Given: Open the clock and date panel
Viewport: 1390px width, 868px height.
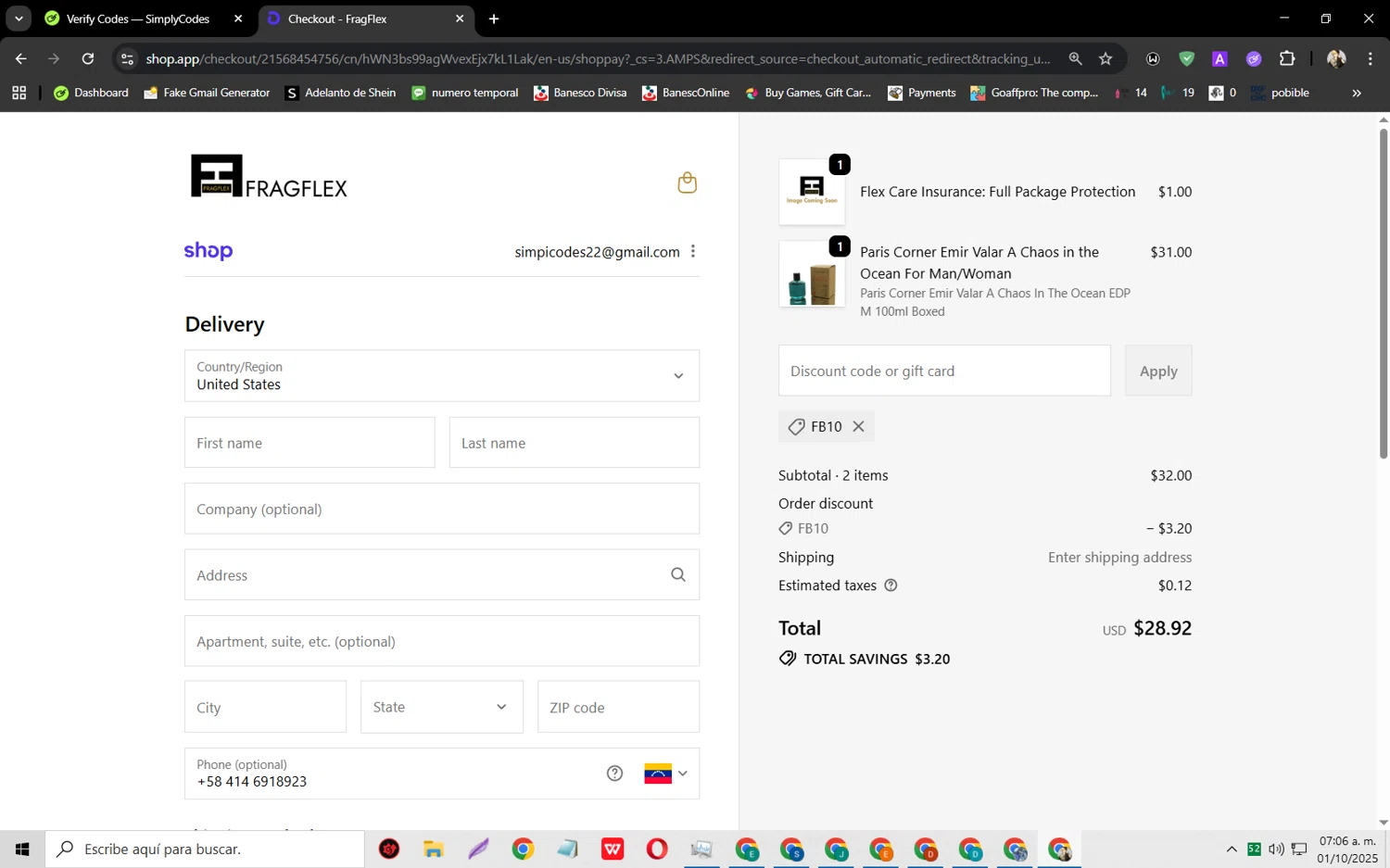Looking at the screenshot, I should click(1348, 849).
